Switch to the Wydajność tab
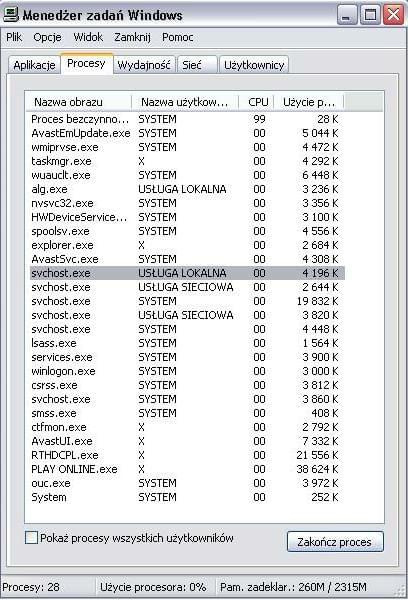 pyautogui.click(x=144, y=65)
